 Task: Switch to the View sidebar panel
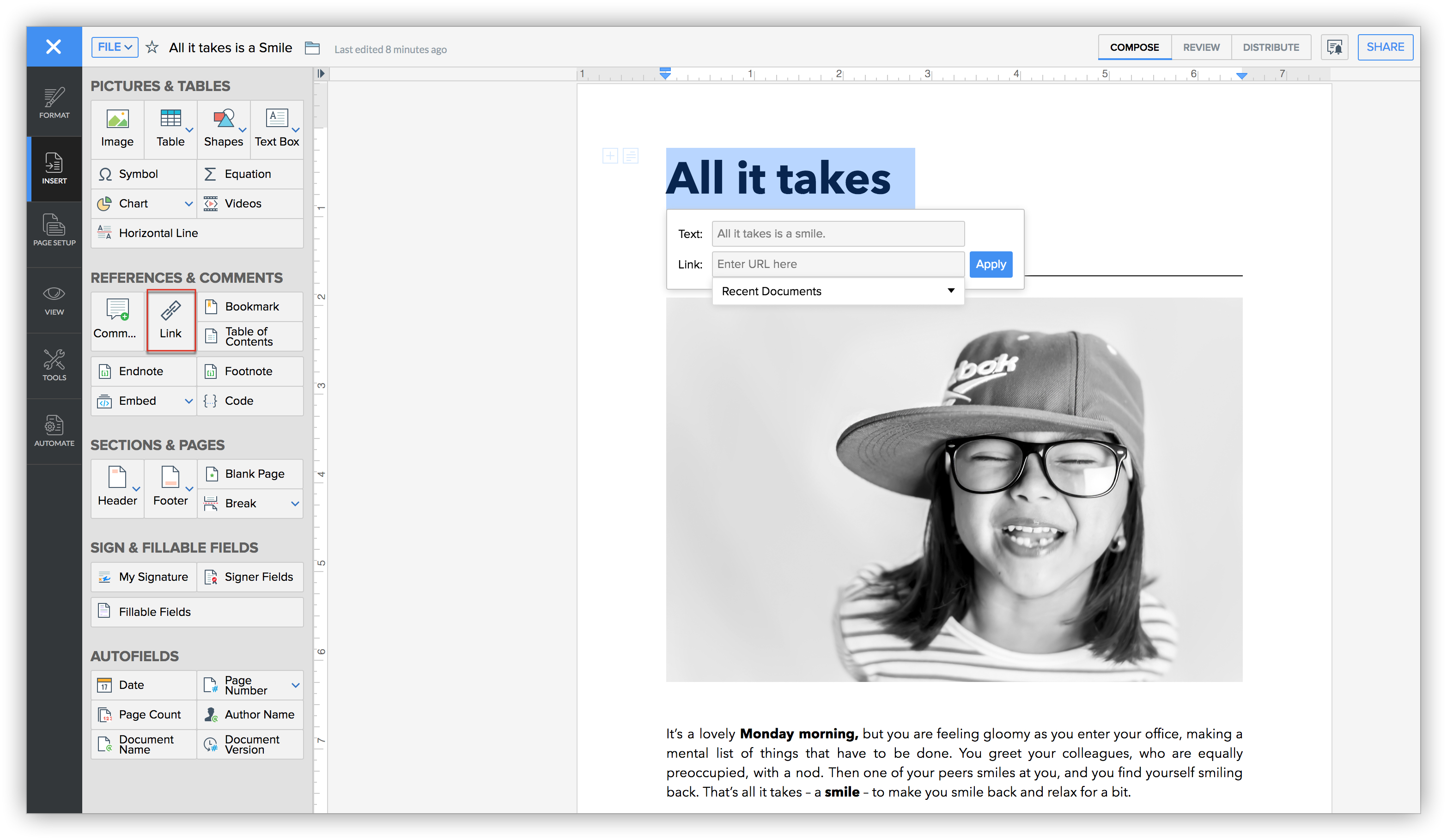54,300
